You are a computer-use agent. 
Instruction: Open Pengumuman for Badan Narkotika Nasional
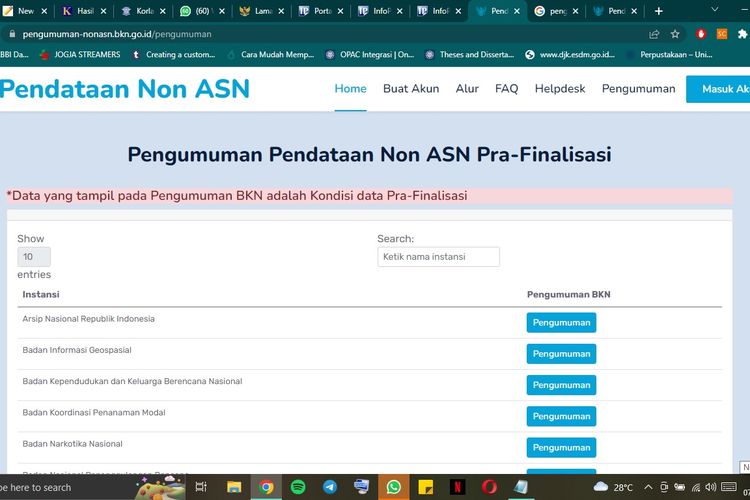pos(561,448)
